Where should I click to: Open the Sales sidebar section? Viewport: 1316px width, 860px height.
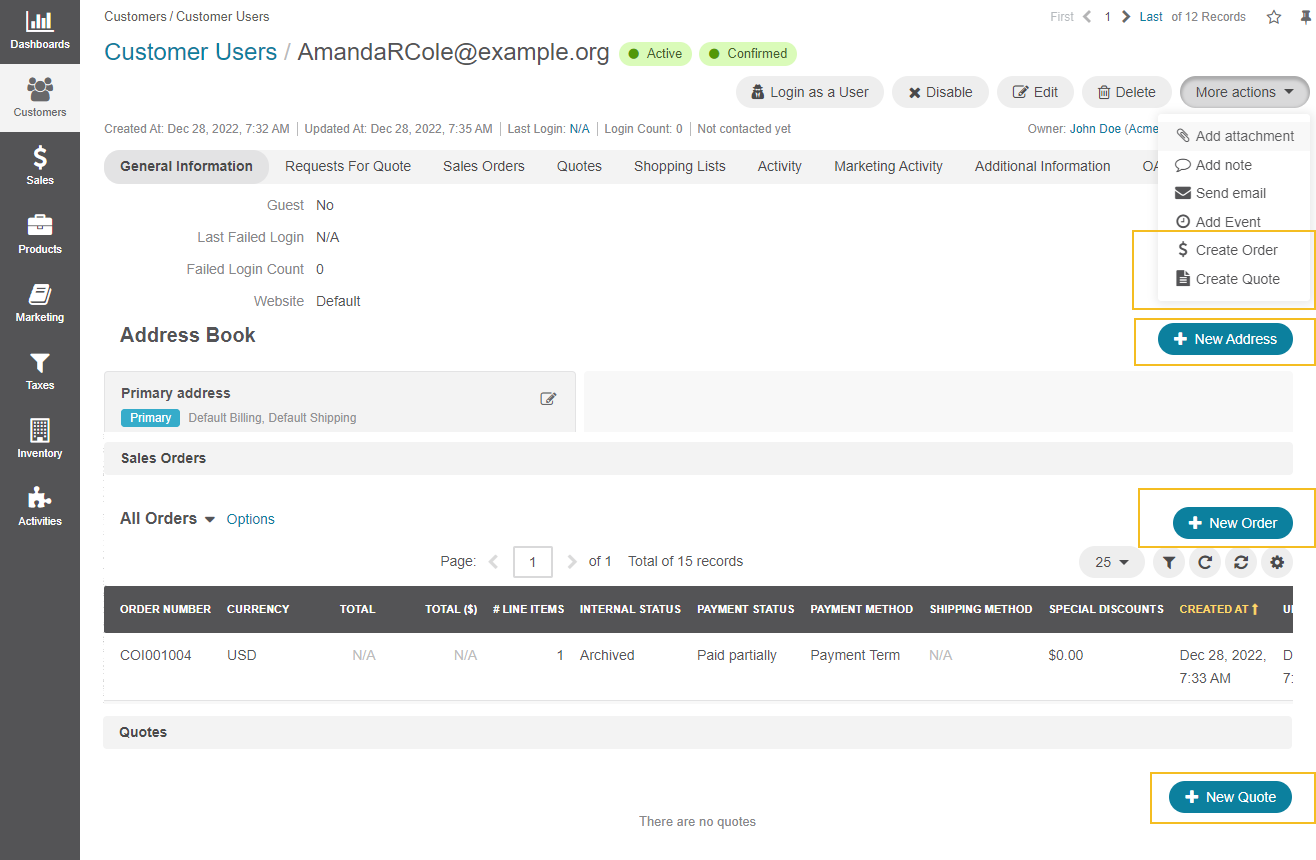pyautogui.click(x=40, y=165)
